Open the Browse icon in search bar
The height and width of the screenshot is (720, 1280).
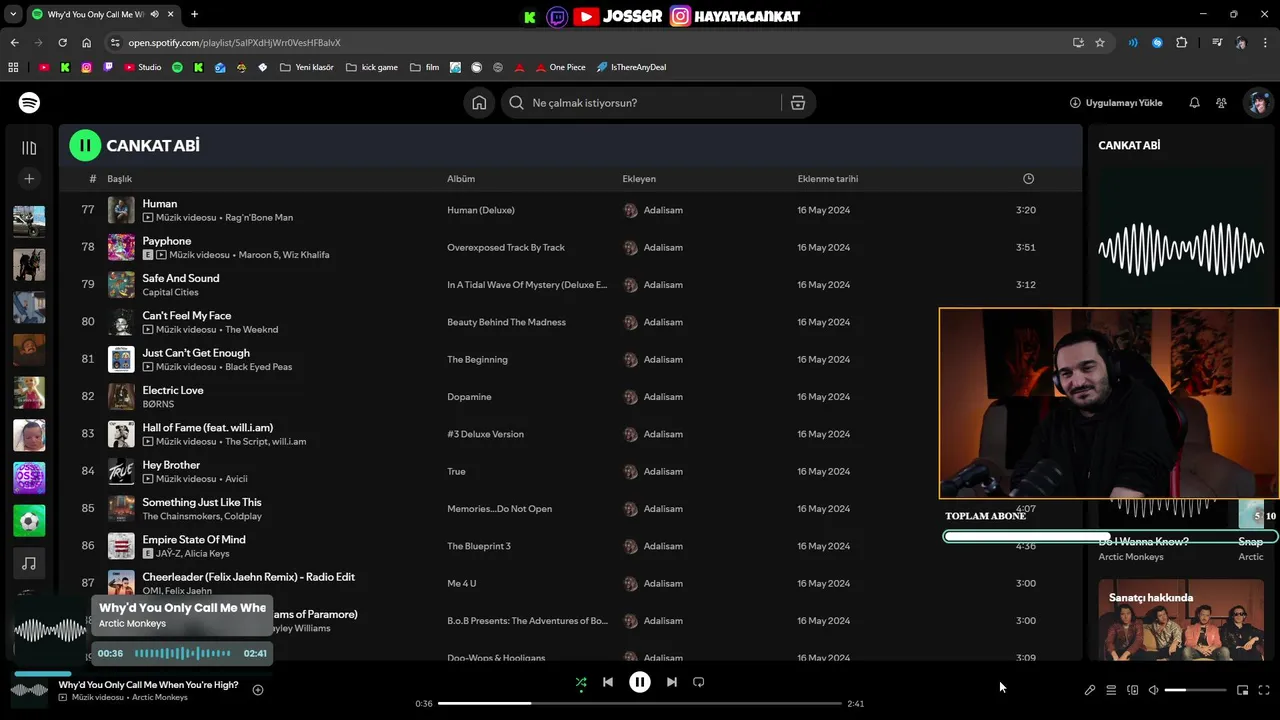798,103
